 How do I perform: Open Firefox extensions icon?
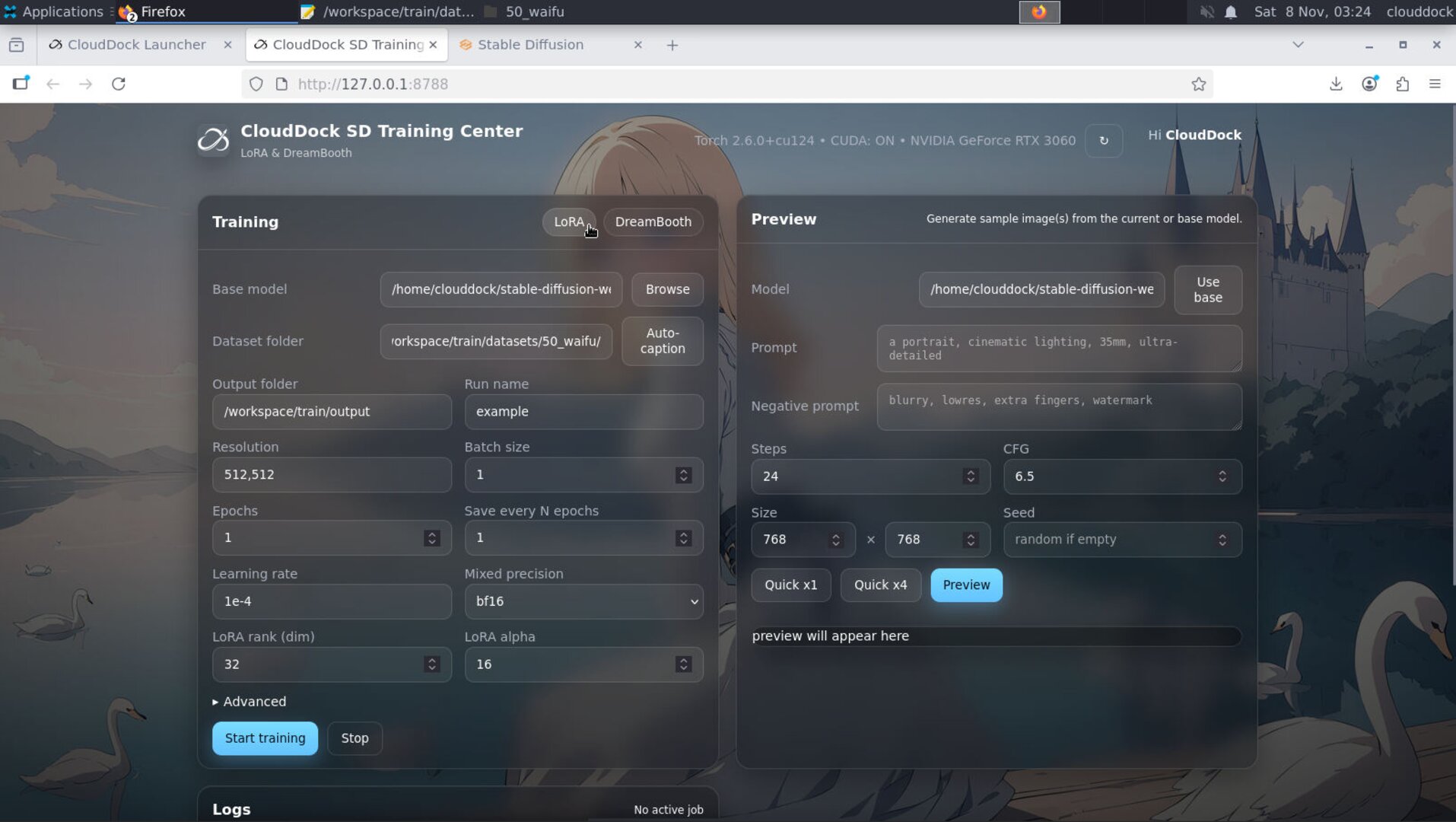click(1402, 84)
